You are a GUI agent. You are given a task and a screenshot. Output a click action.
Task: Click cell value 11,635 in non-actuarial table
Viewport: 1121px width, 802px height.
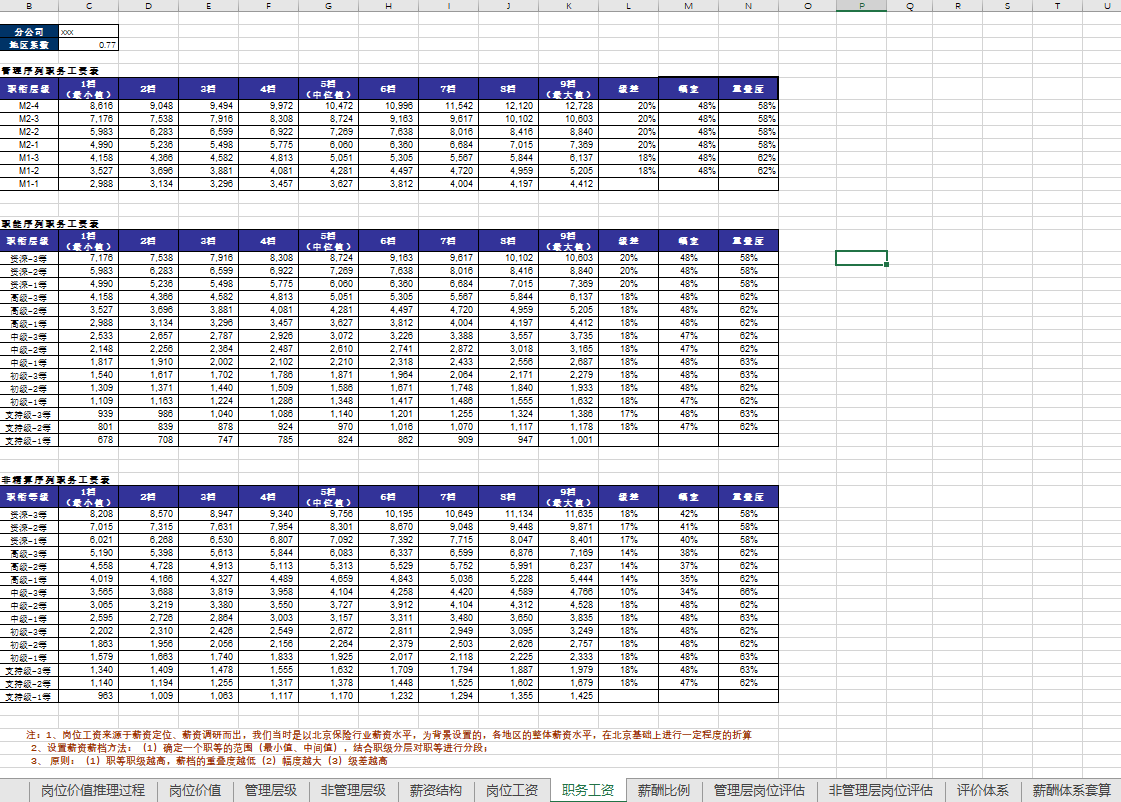[x=568, y=514]
